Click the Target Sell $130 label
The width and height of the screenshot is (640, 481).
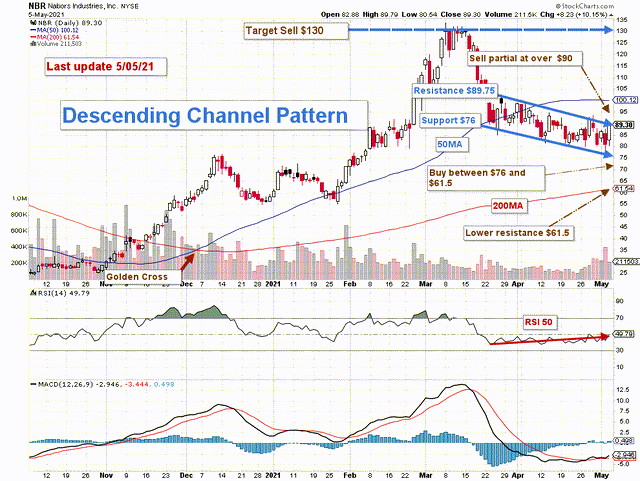(296, 31)
